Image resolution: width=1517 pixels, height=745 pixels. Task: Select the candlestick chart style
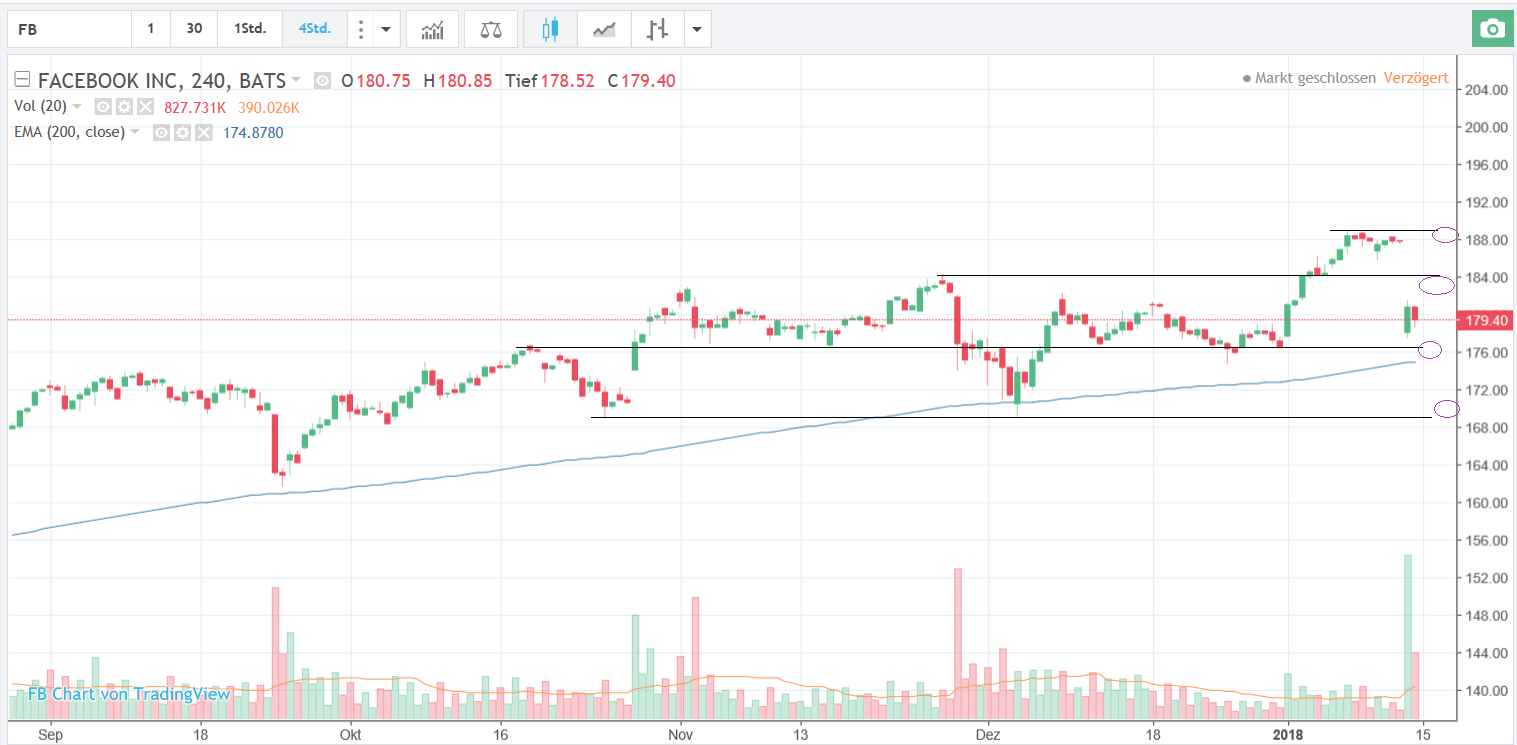point(549,29)
